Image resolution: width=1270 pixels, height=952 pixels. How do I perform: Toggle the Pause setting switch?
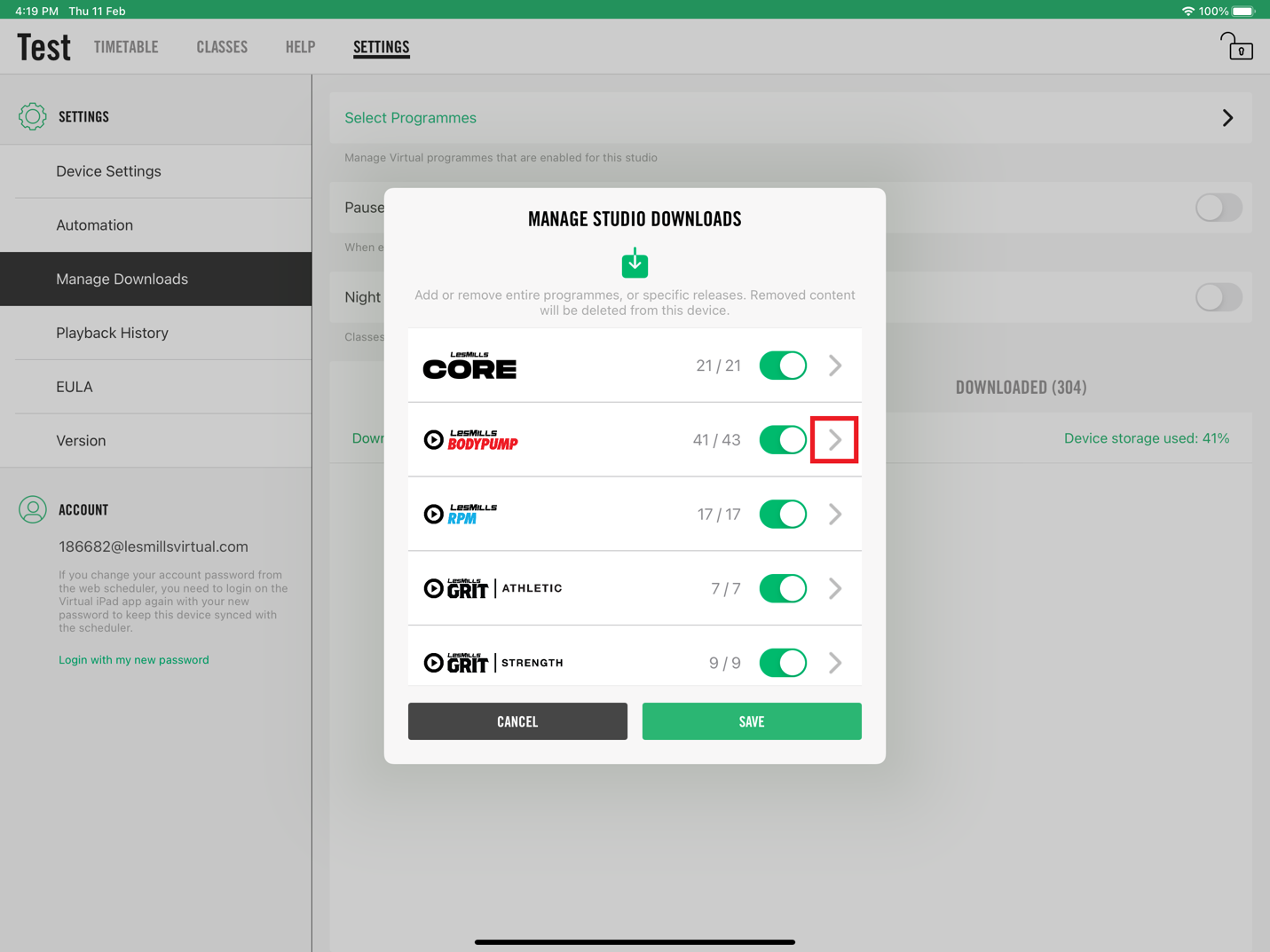(x=1219, y=208)
